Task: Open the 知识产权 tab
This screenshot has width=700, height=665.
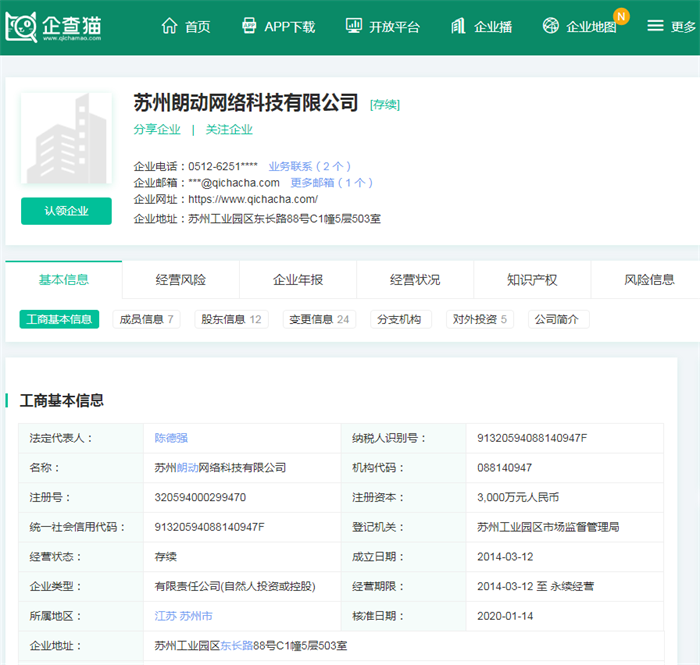Action: 532,280
